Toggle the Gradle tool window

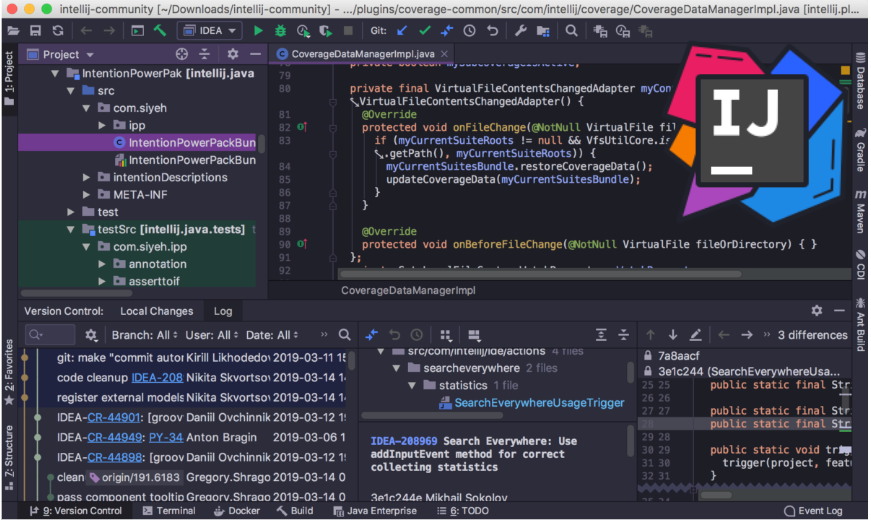860,150
